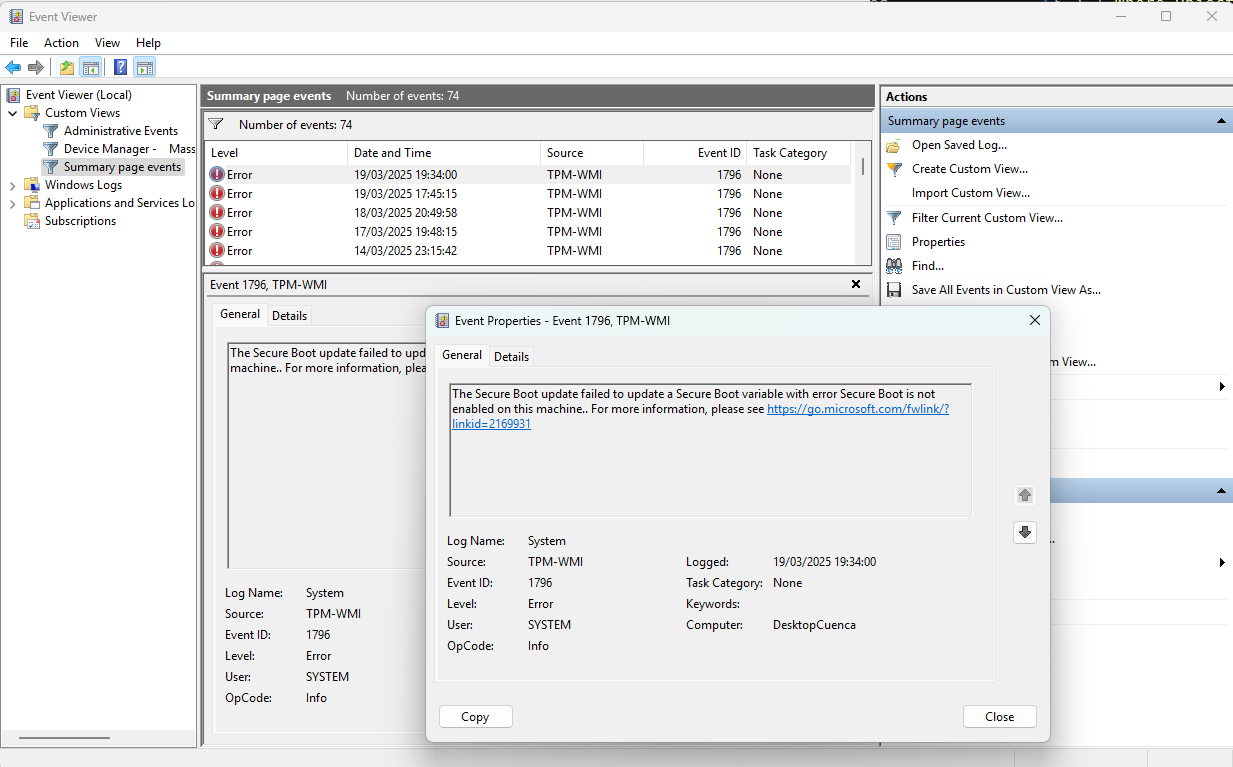This screenshot has height=767, width=1233.
Task: Open the View menu
Action: (x=107, y=43)
